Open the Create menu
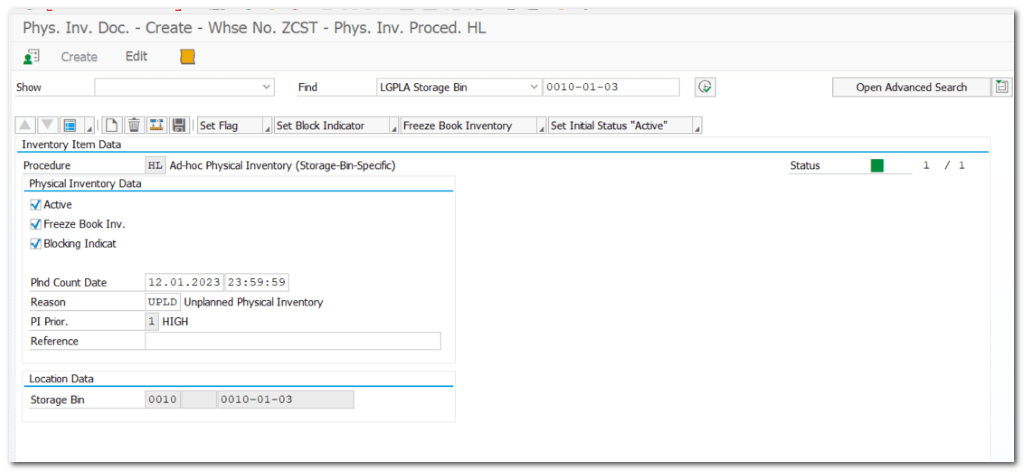The height and width of the screenshot is (472, 1024). (x=79, y=57)
